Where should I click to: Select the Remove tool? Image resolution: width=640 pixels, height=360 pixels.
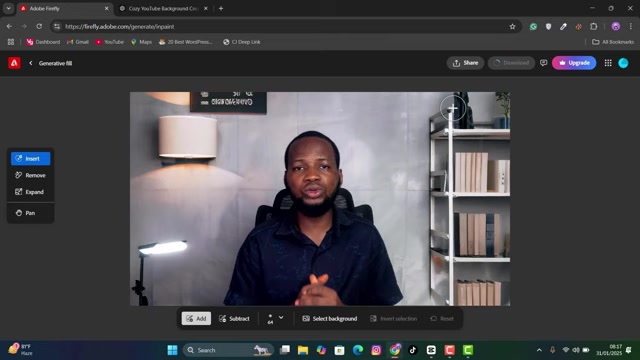point(31,175)
